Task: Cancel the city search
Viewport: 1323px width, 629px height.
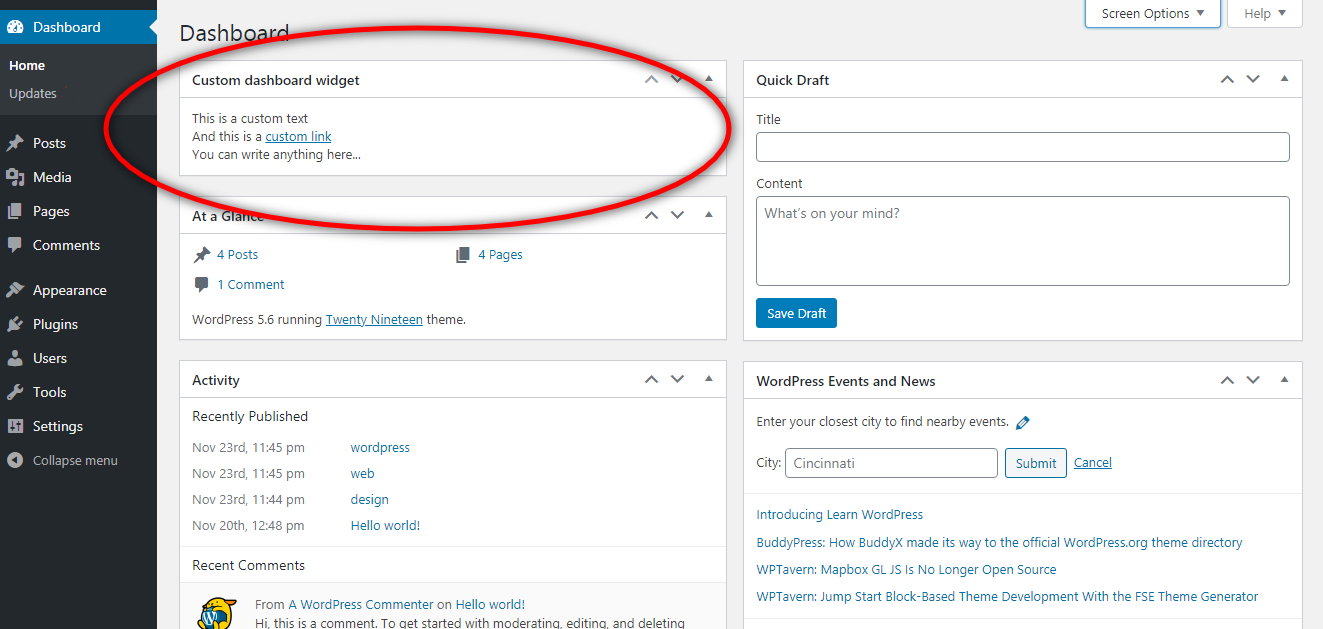Action: 1093,462
